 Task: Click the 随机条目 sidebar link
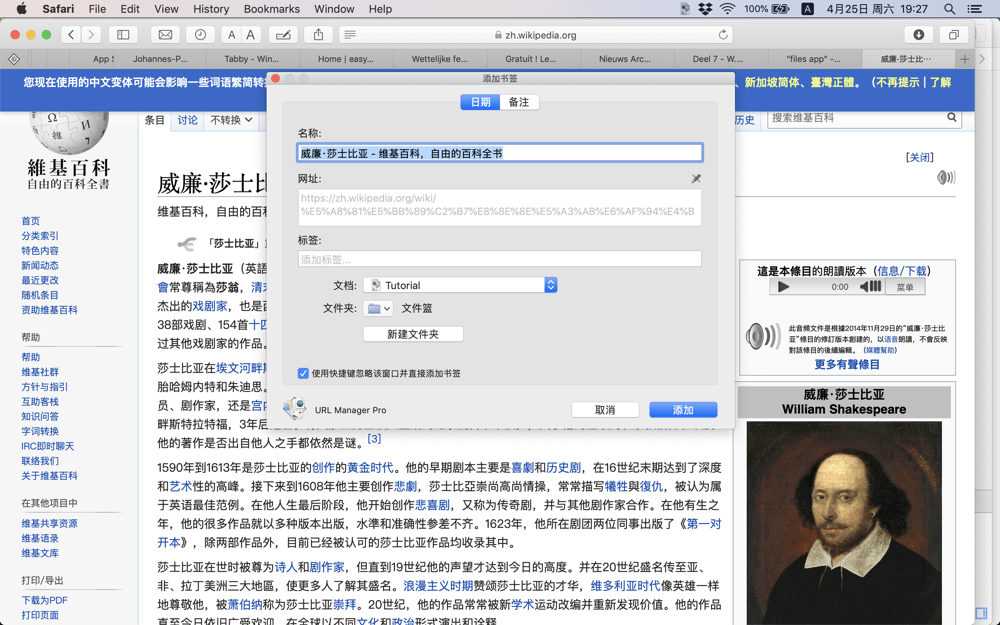[x=40, y=295]
